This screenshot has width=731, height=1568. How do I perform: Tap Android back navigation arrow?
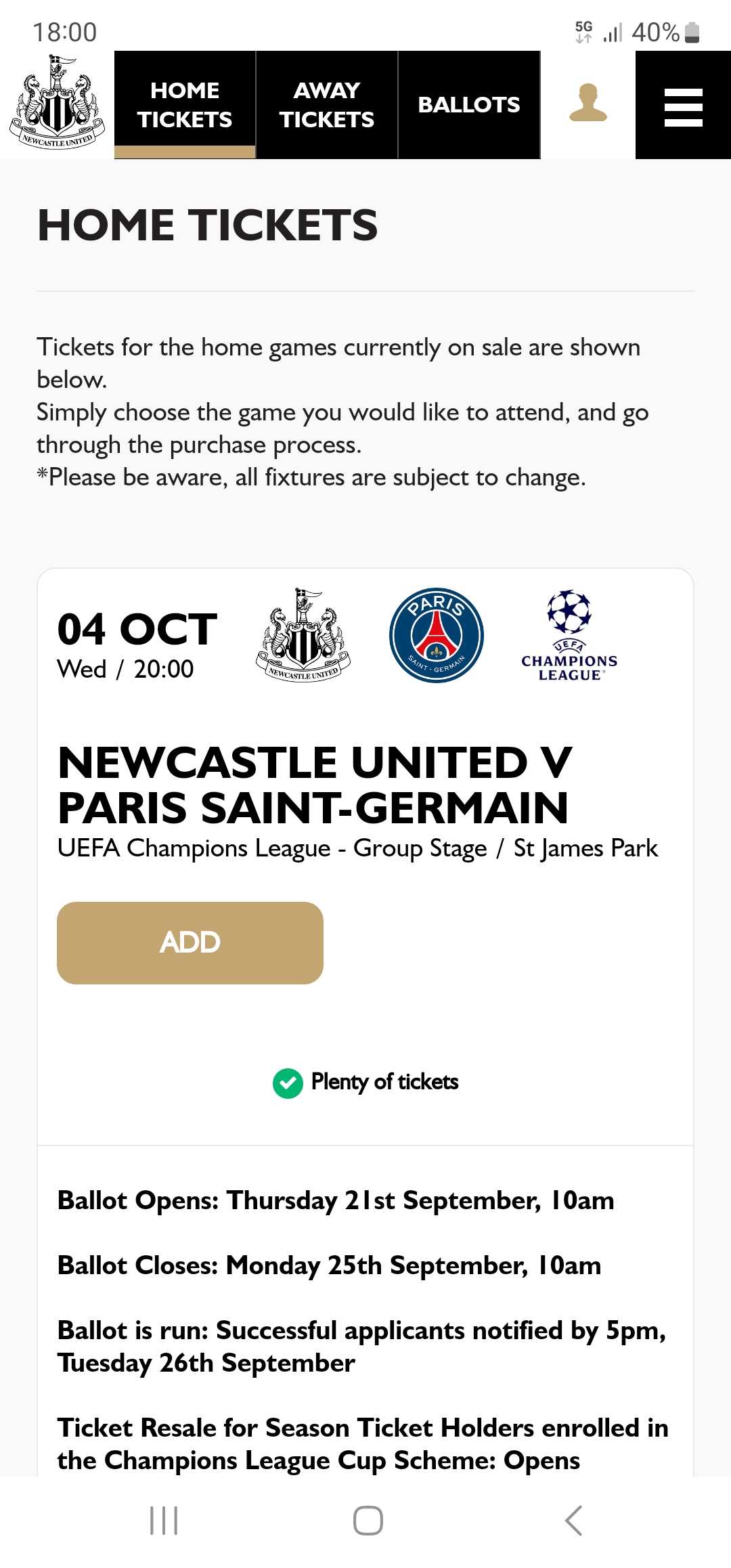point(573,1521)
